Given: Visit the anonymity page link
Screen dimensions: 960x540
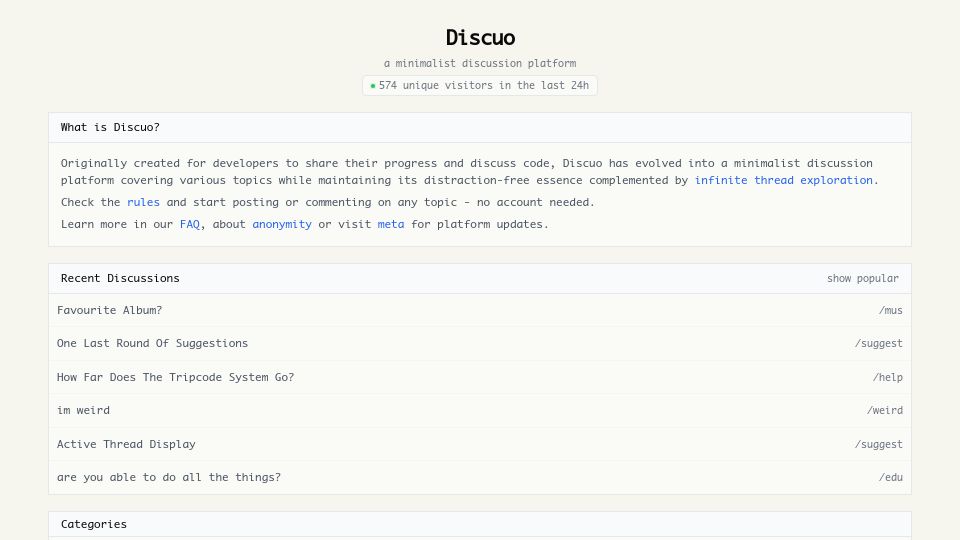Looking at the screenshot, I should coord(282,224).
